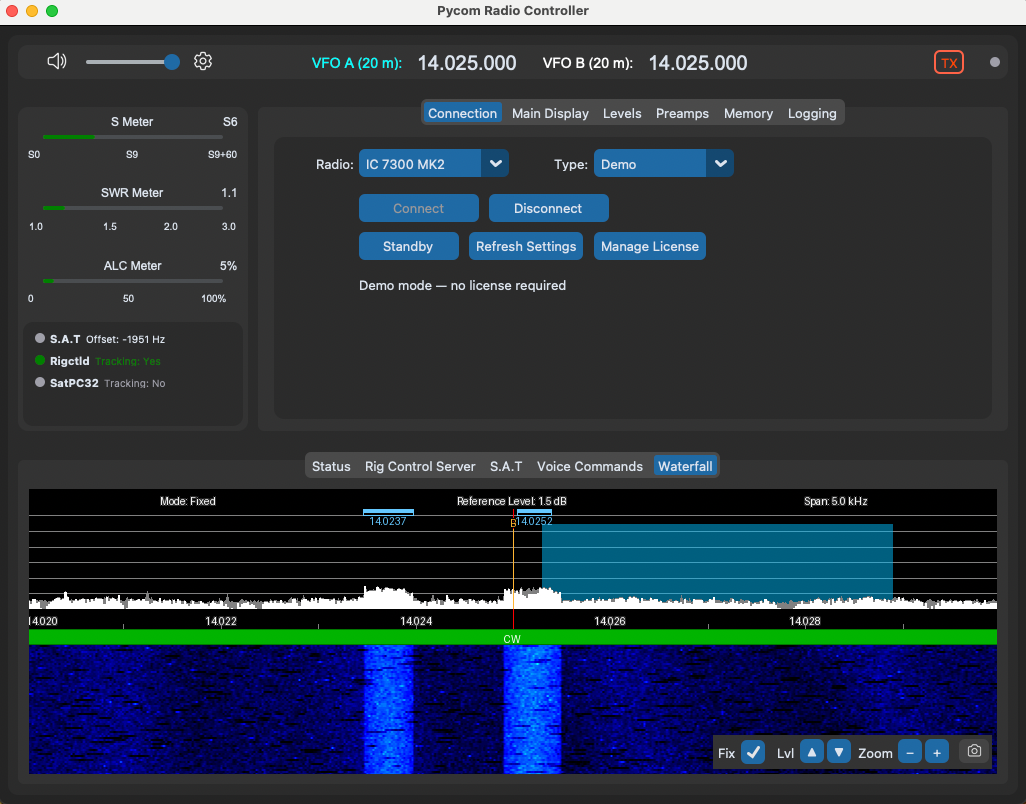Select VFO A (20 m) label
Screen dimensions: 1026x804
click(357, 63)
